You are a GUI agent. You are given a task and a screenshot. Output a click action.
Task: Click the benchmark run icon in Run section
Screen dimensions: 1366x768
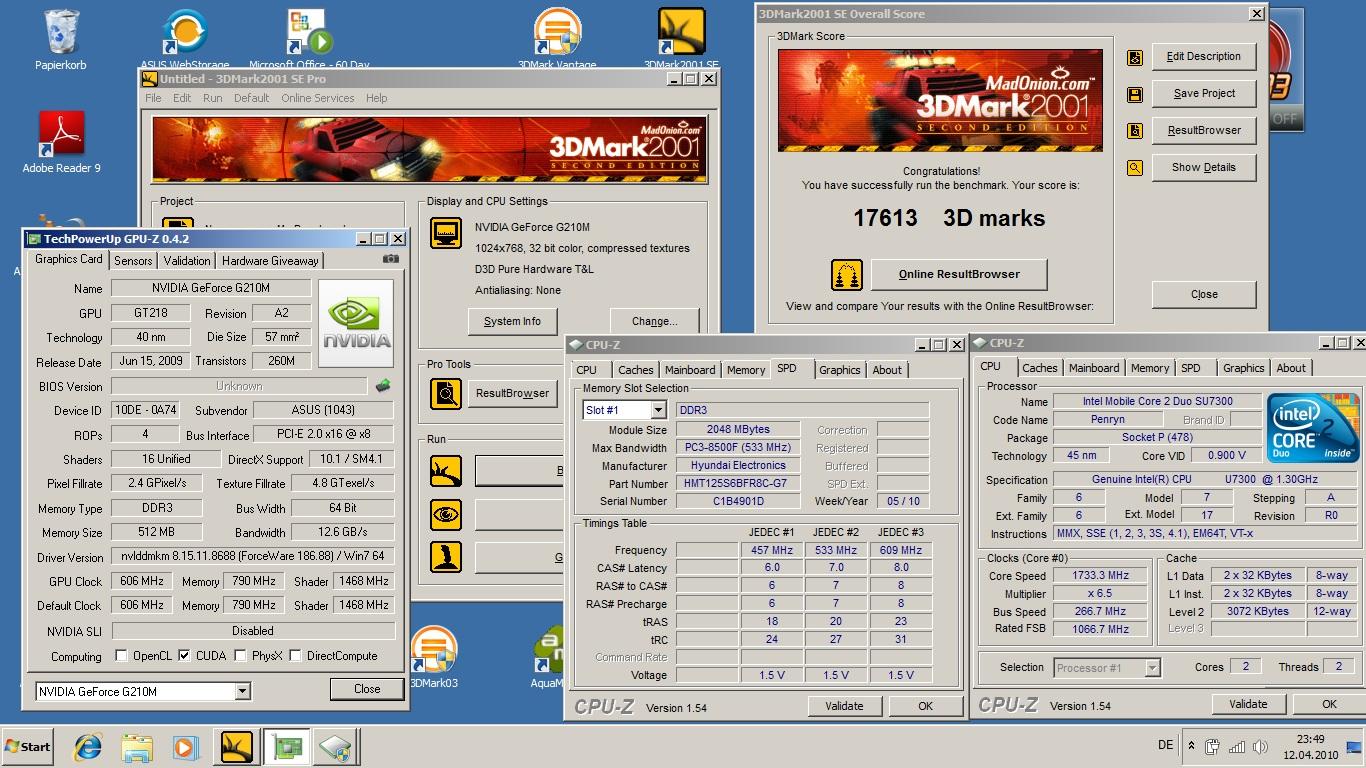[x=446, y=471]
